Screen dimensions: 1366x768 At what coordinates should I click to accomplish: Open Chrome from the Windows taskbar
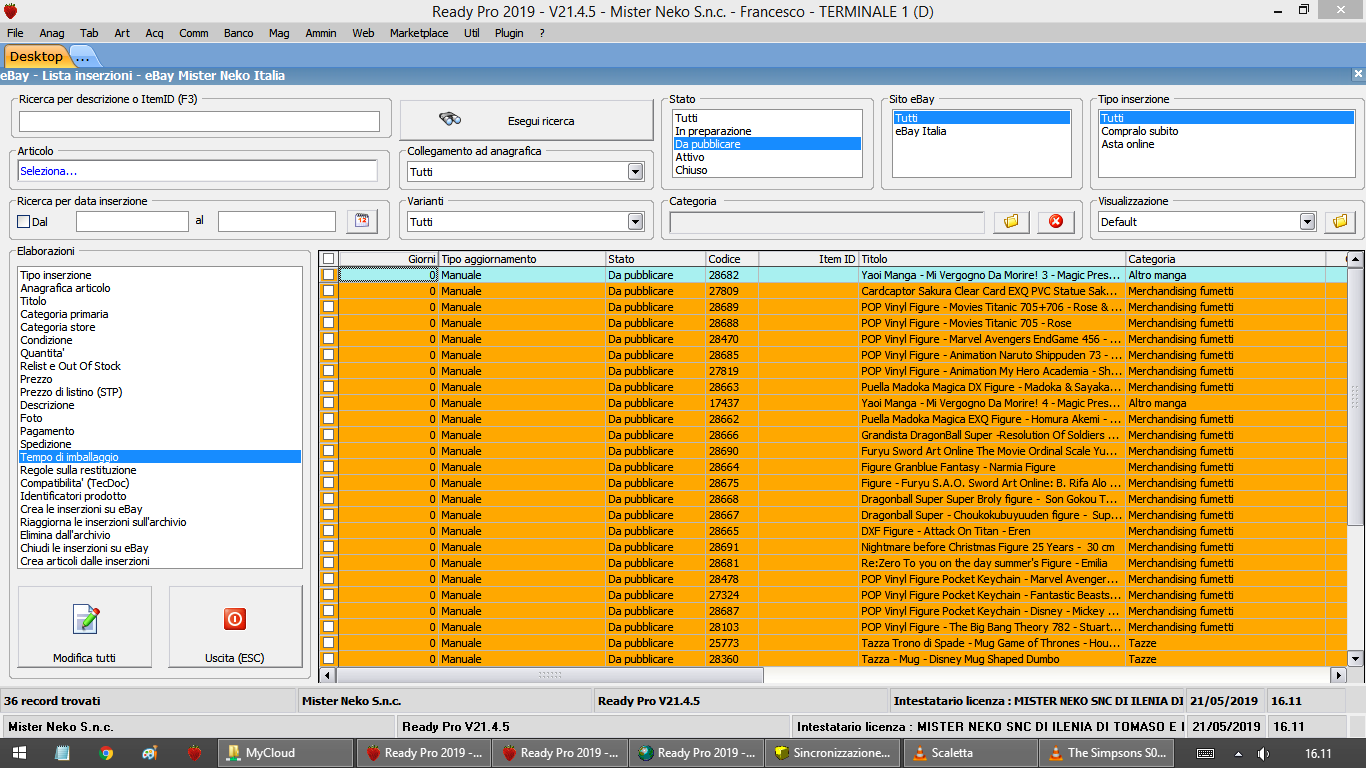106,753
